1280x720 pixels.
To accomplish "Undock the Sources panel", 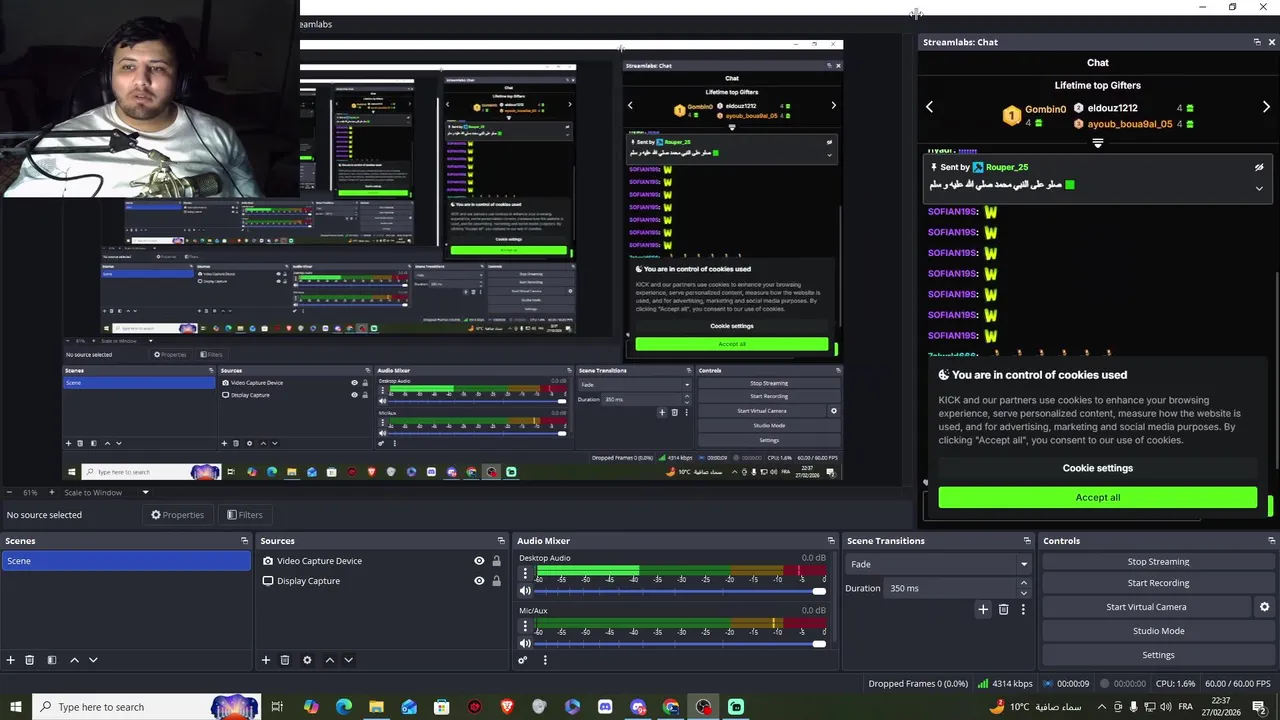I will pos(501,541).
